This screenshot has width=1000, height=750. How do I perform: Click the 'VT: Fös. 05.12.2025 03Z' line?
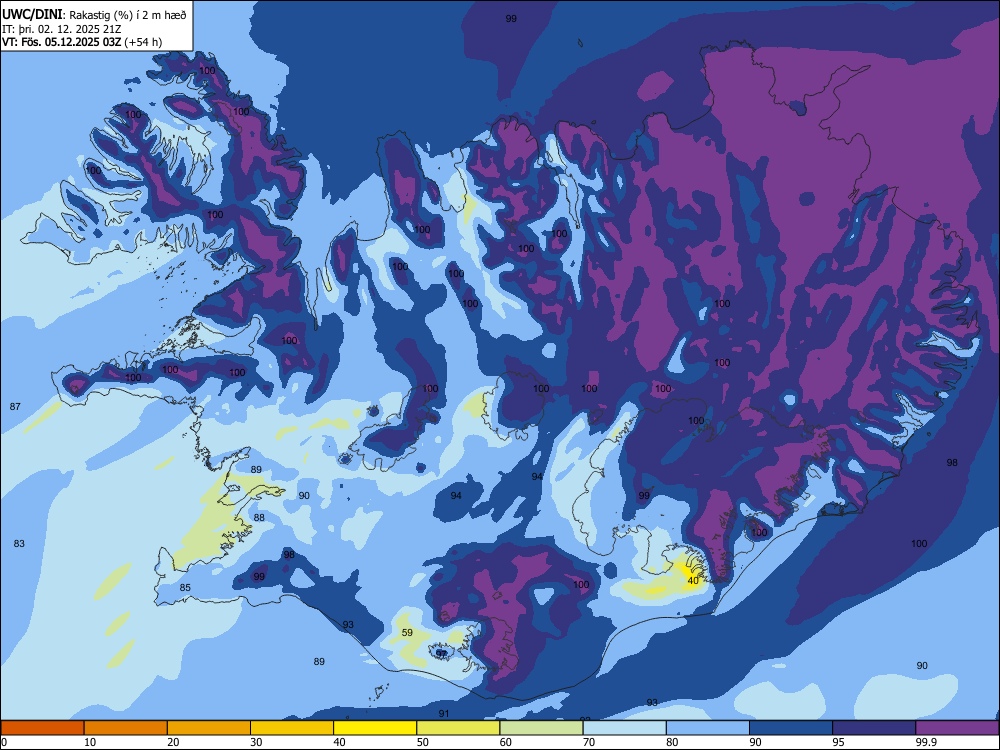(61, 42)
